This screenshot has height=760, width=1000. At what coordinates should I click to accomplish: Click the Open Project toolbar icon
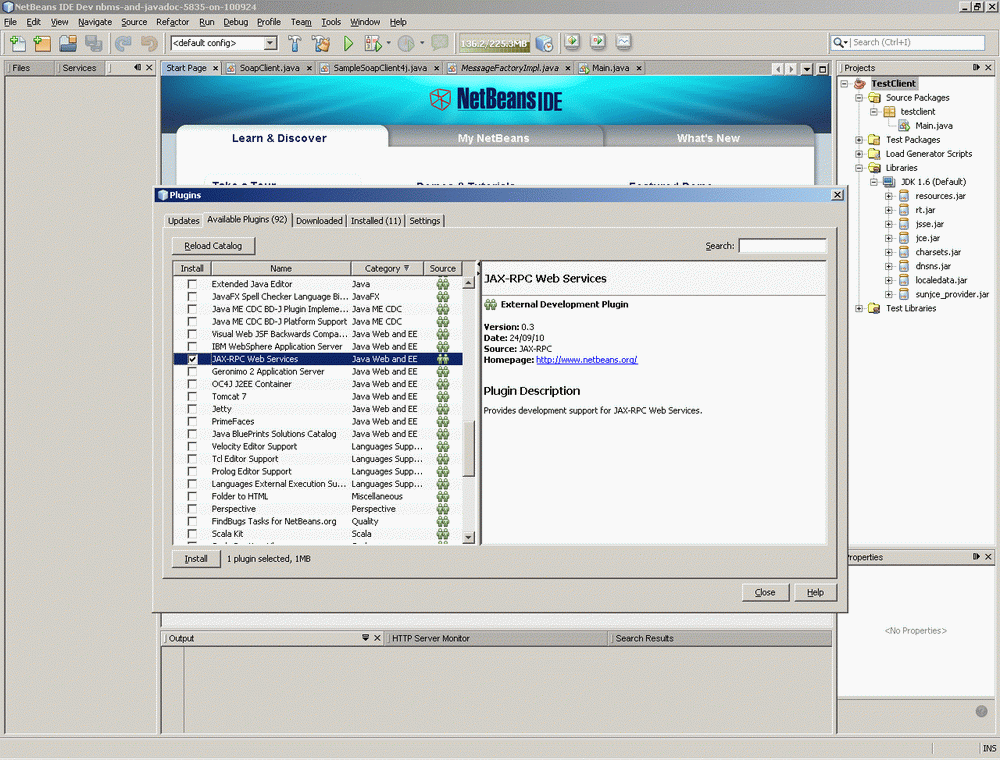pyautogui.click(x=68, y=43)
